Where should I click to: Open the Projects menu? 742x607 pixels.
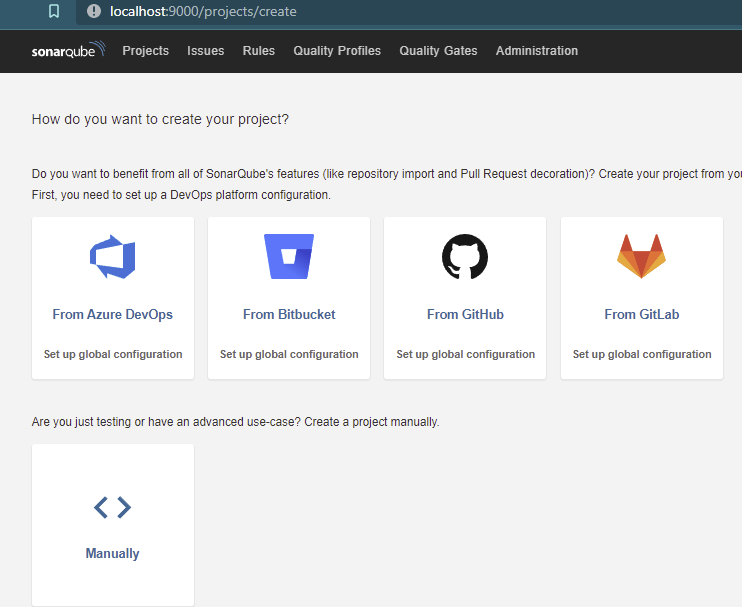click(146, 51)
